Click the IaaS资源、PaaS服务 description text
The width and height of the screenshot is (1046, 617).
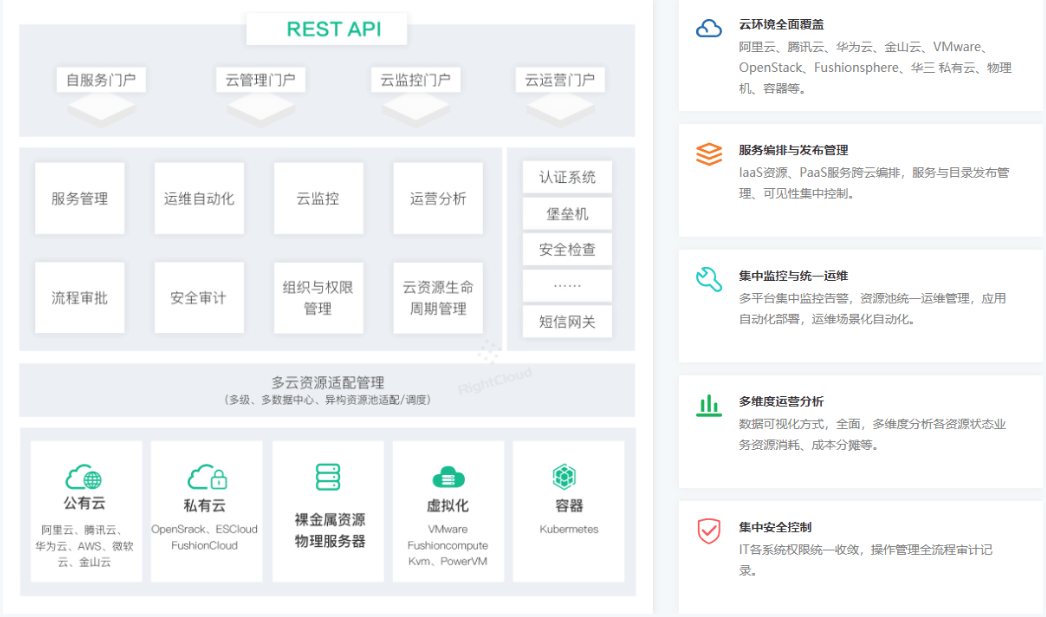(x=874, y=183)
